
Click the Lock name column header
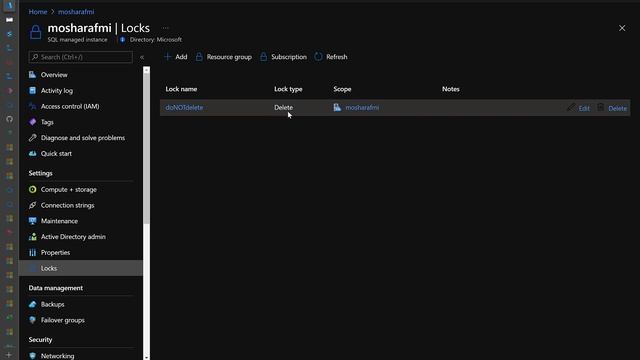[181, 89]
